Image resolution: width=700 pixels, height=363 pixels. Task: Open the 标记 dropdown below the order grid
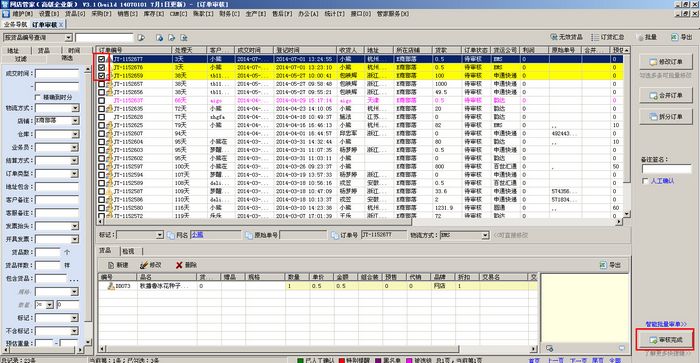(x=160, y=235)
